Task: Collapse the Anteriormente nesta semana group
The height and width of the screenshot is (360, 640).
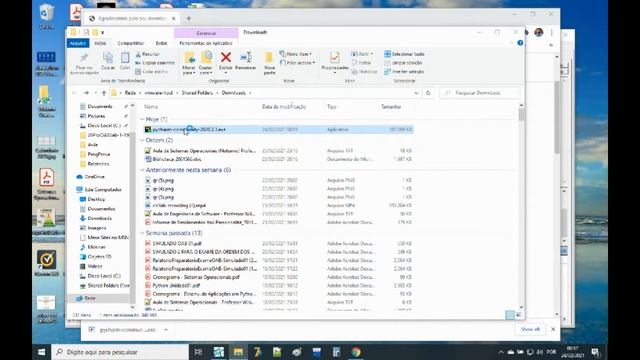Action: point(142,170)
